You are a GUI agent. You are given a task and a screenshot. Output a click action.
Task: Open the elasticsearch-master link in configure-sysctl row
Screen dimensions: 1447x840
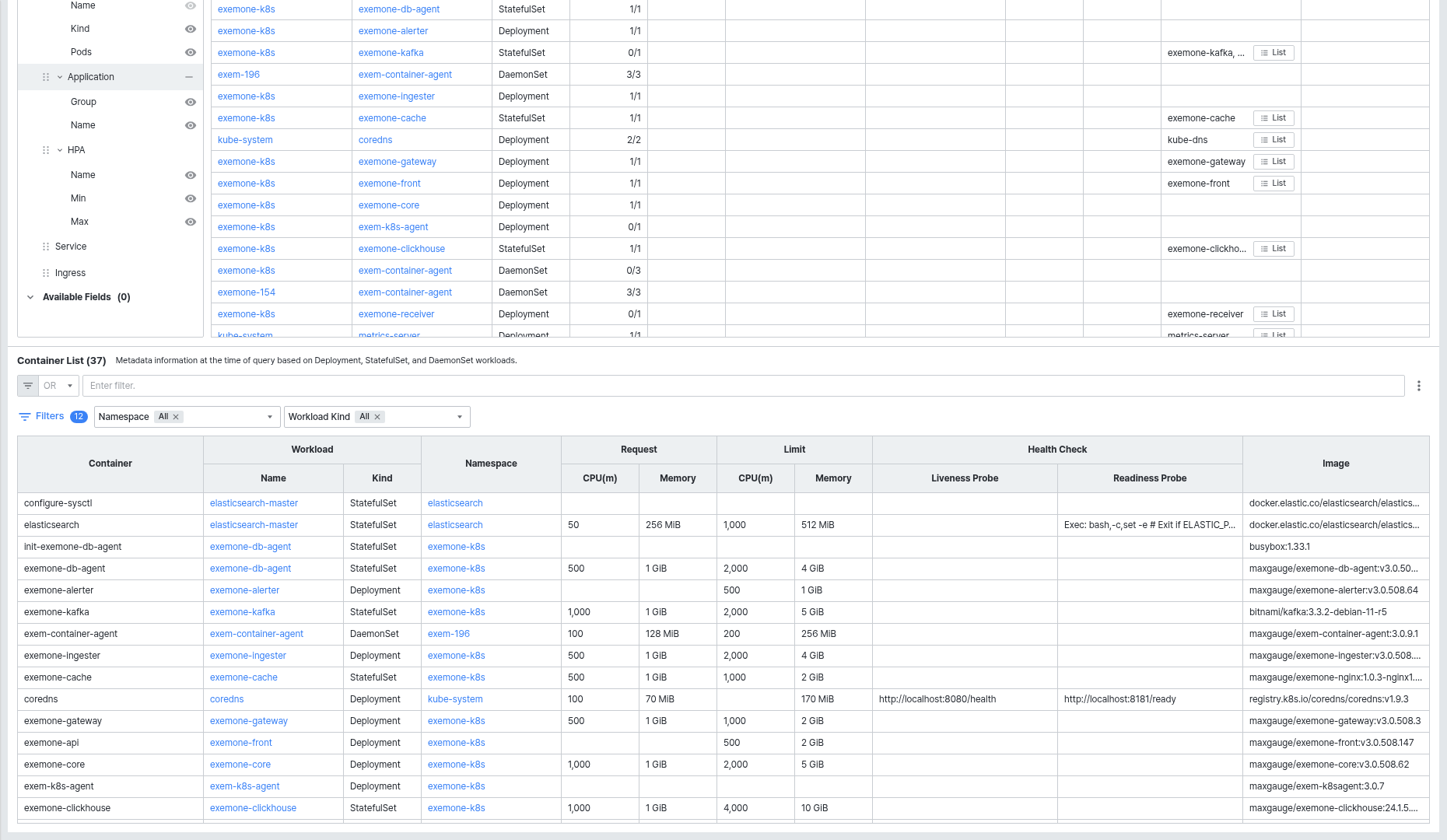[x=254, y=503]
